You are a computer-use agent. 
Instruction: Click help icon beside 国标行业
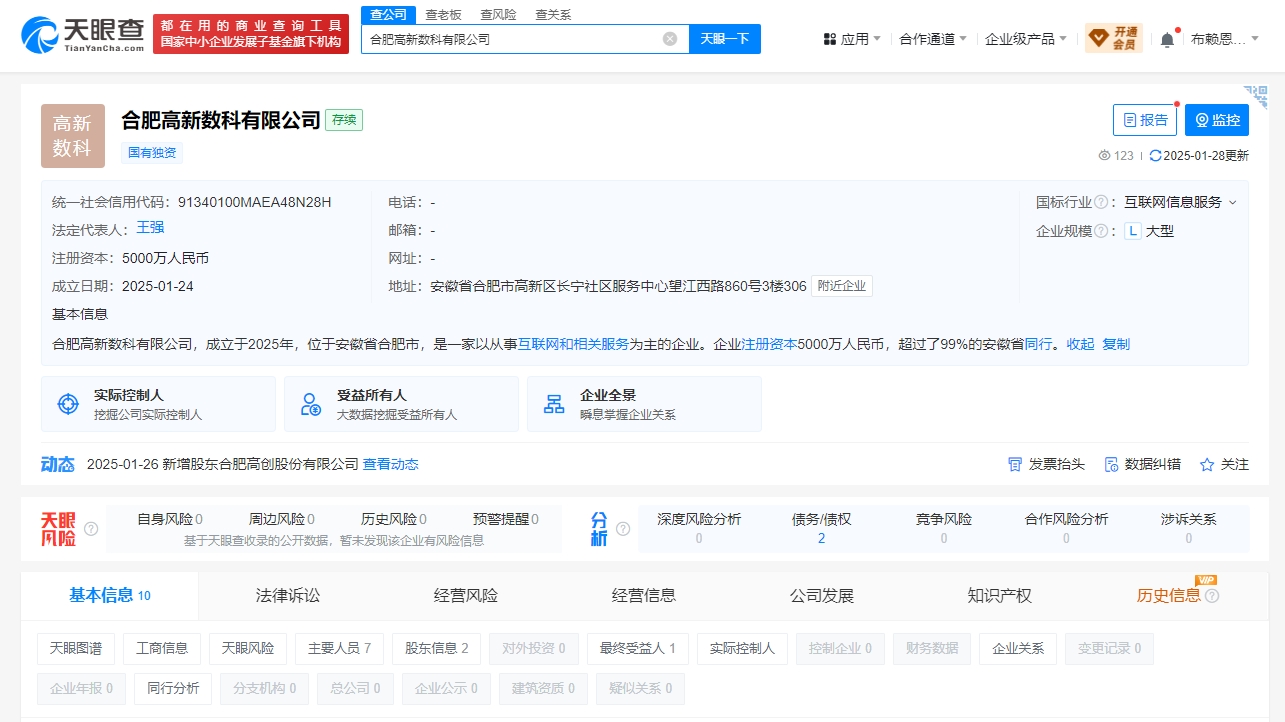[x=1101, y=202]
